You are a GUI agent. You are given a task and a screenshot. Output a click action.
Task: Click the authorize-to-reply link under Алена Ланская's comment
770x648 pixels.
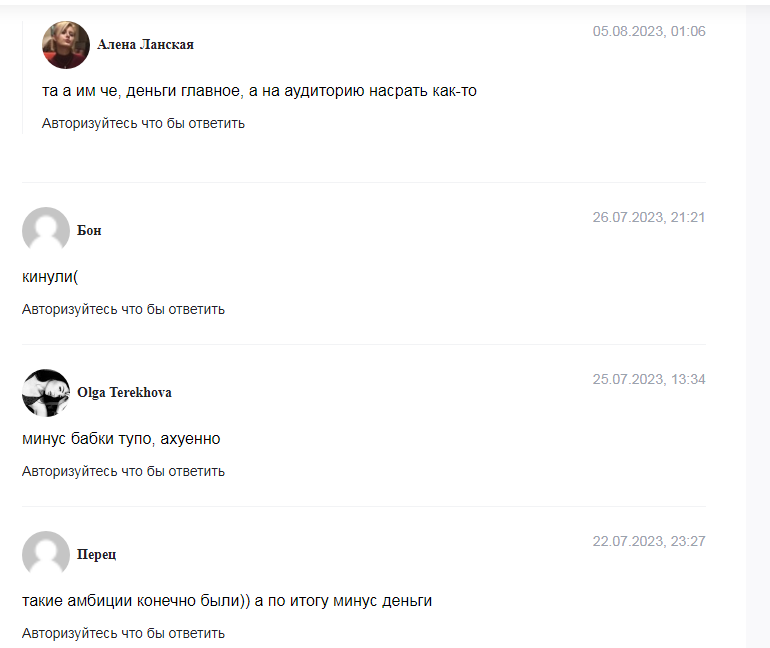tap(143, 123)
